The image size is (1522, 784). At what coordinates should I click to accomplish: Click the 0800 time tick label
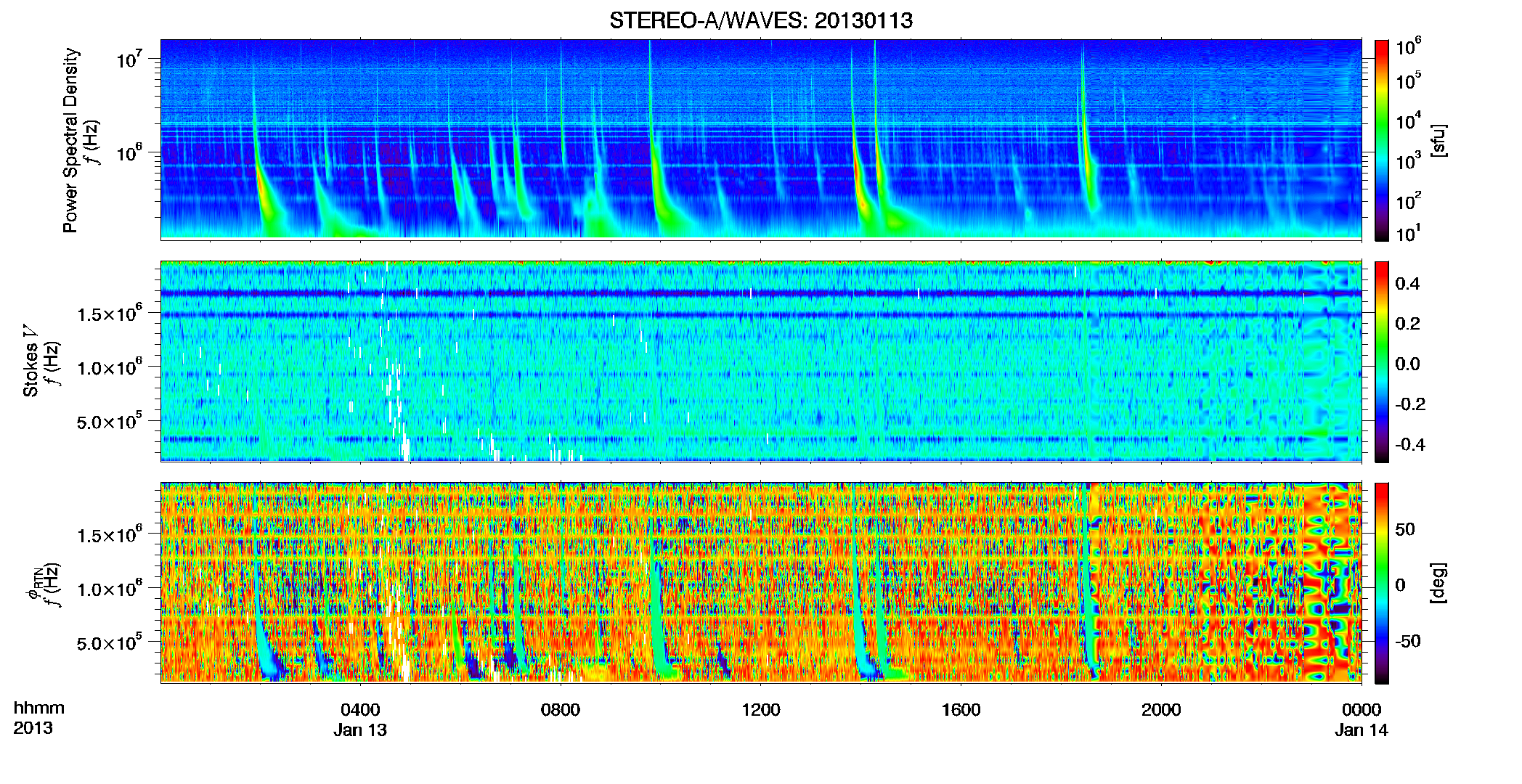coord(561,709)
